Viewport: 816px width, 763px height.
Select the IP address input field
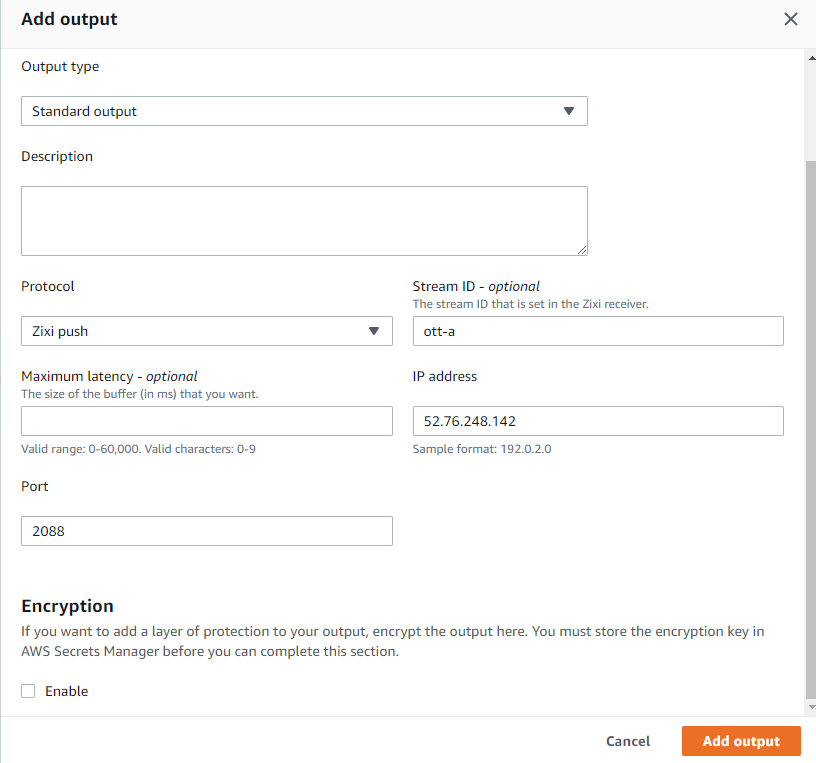click(598, 421)
